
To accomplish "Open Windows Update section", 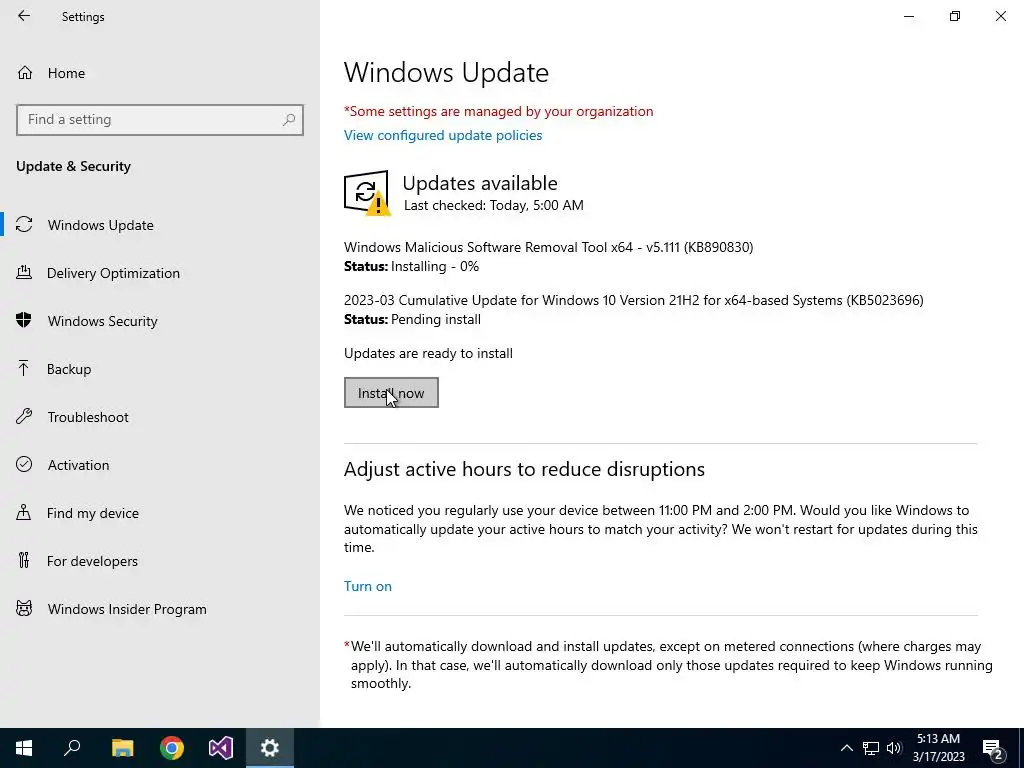I will (101, 225).
